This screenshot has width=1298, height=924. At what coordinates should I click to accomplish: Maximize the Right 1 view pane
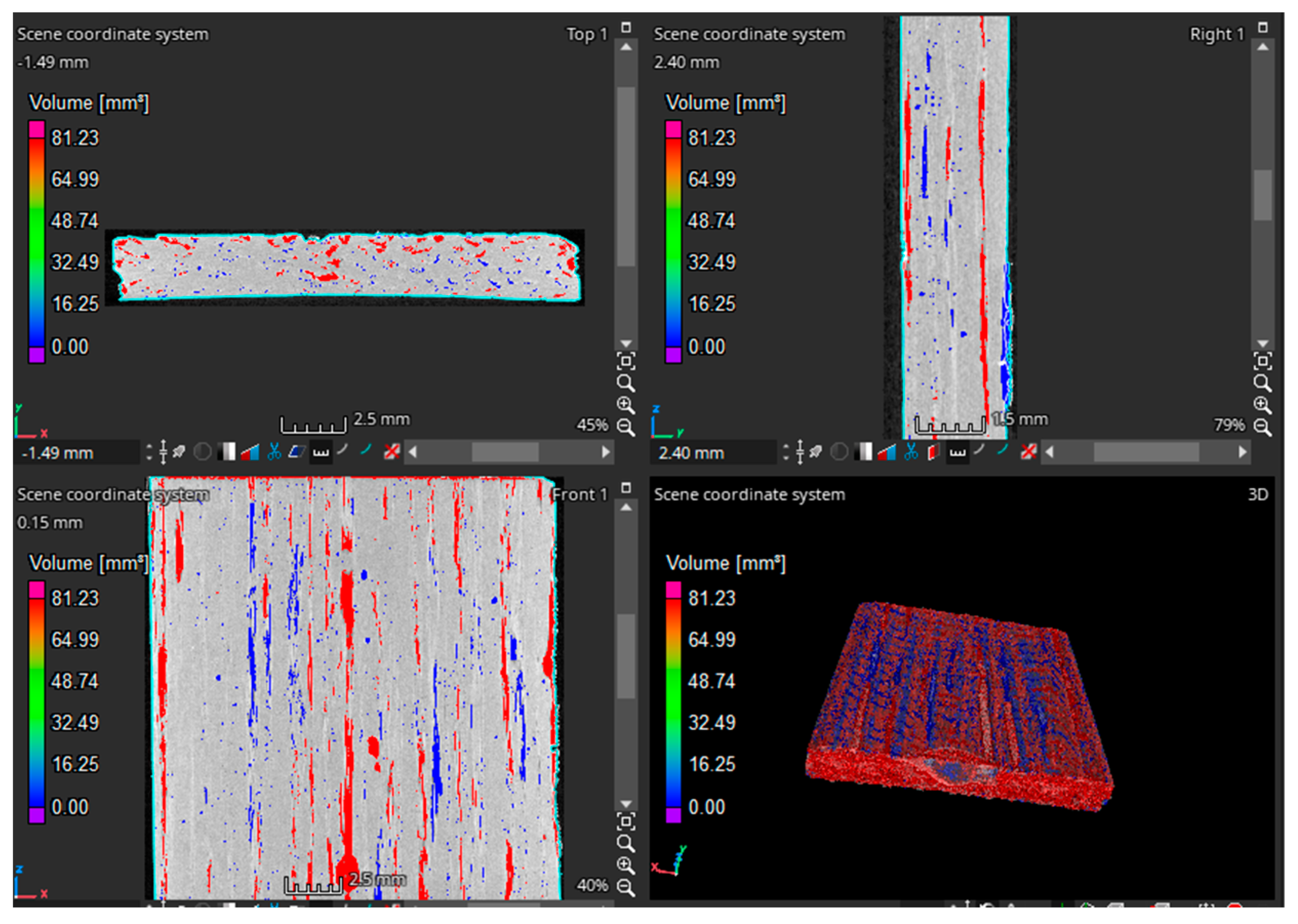pyautogui.click(x=1263, y=27)
